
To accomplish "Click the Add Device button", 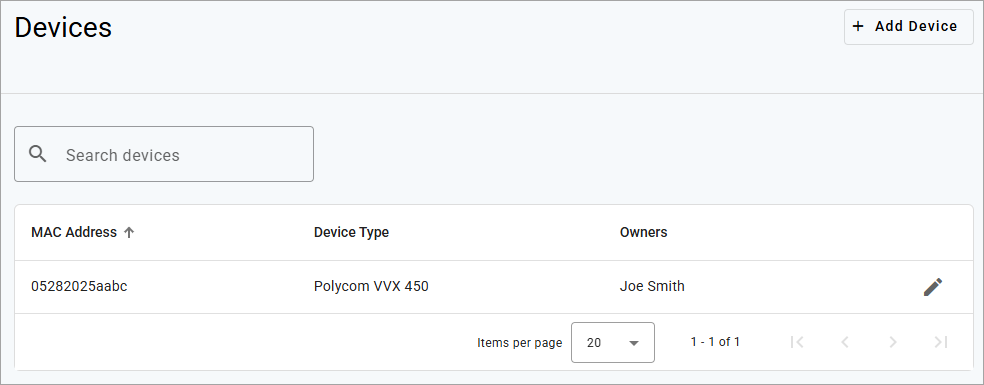I will pyautogui.click(x=909, y=26).
